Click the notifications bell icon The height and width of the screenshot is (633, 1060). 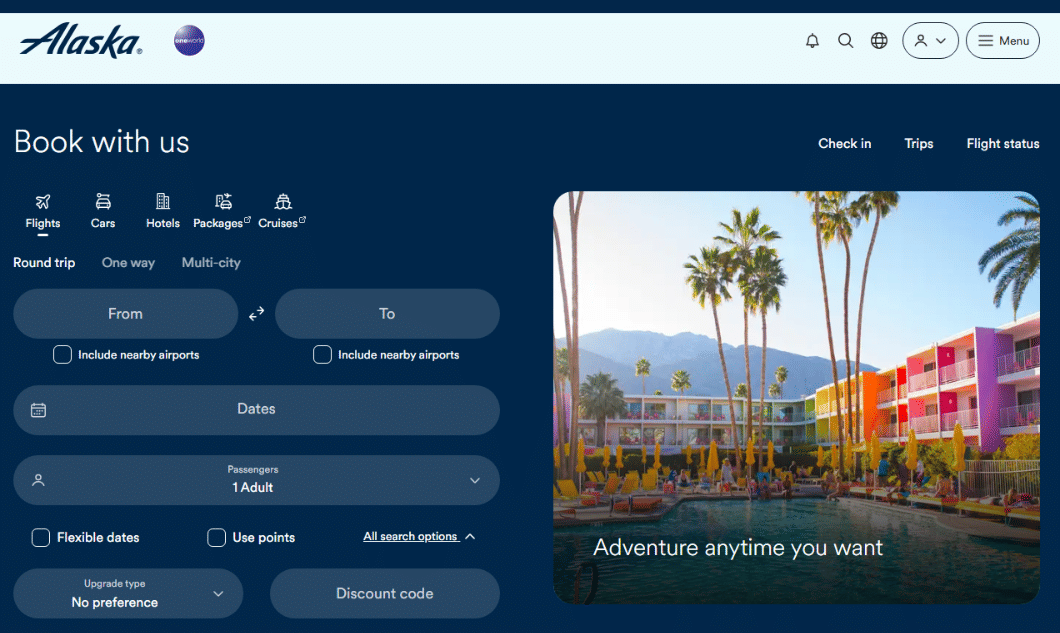(812, 41)
